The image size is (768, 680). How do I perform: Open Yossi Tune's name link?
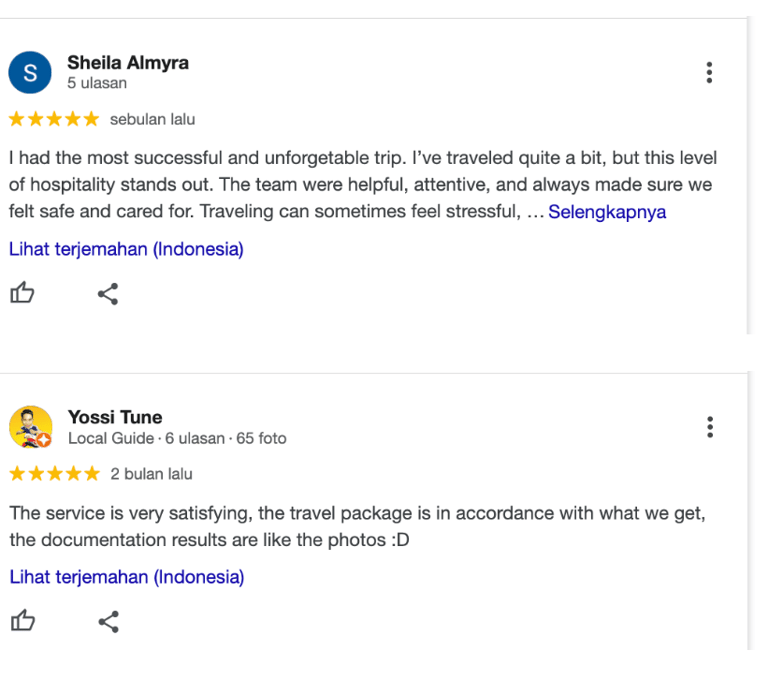click(115, 417)
